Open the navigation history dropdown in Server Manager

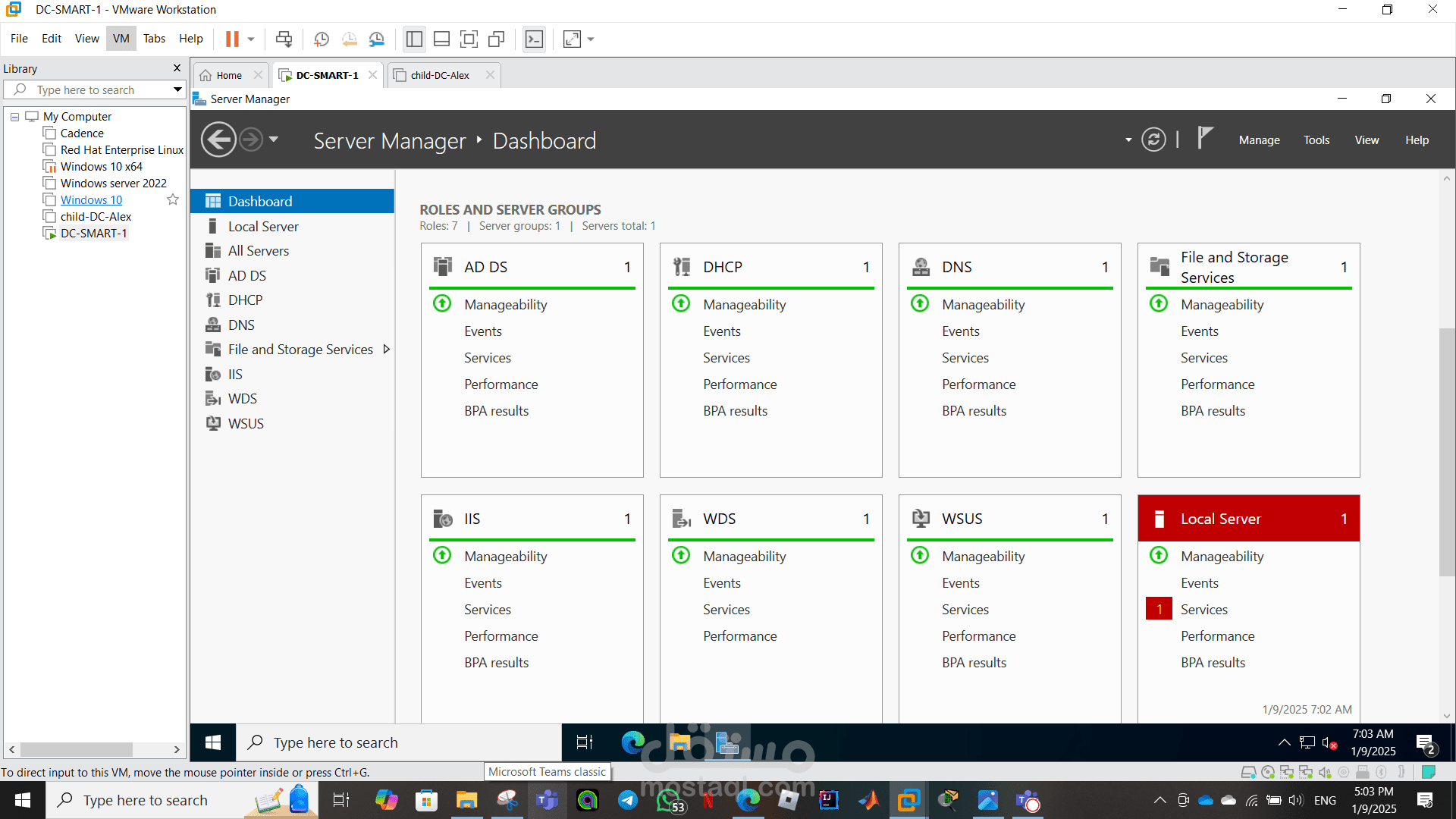pos(274,140)
